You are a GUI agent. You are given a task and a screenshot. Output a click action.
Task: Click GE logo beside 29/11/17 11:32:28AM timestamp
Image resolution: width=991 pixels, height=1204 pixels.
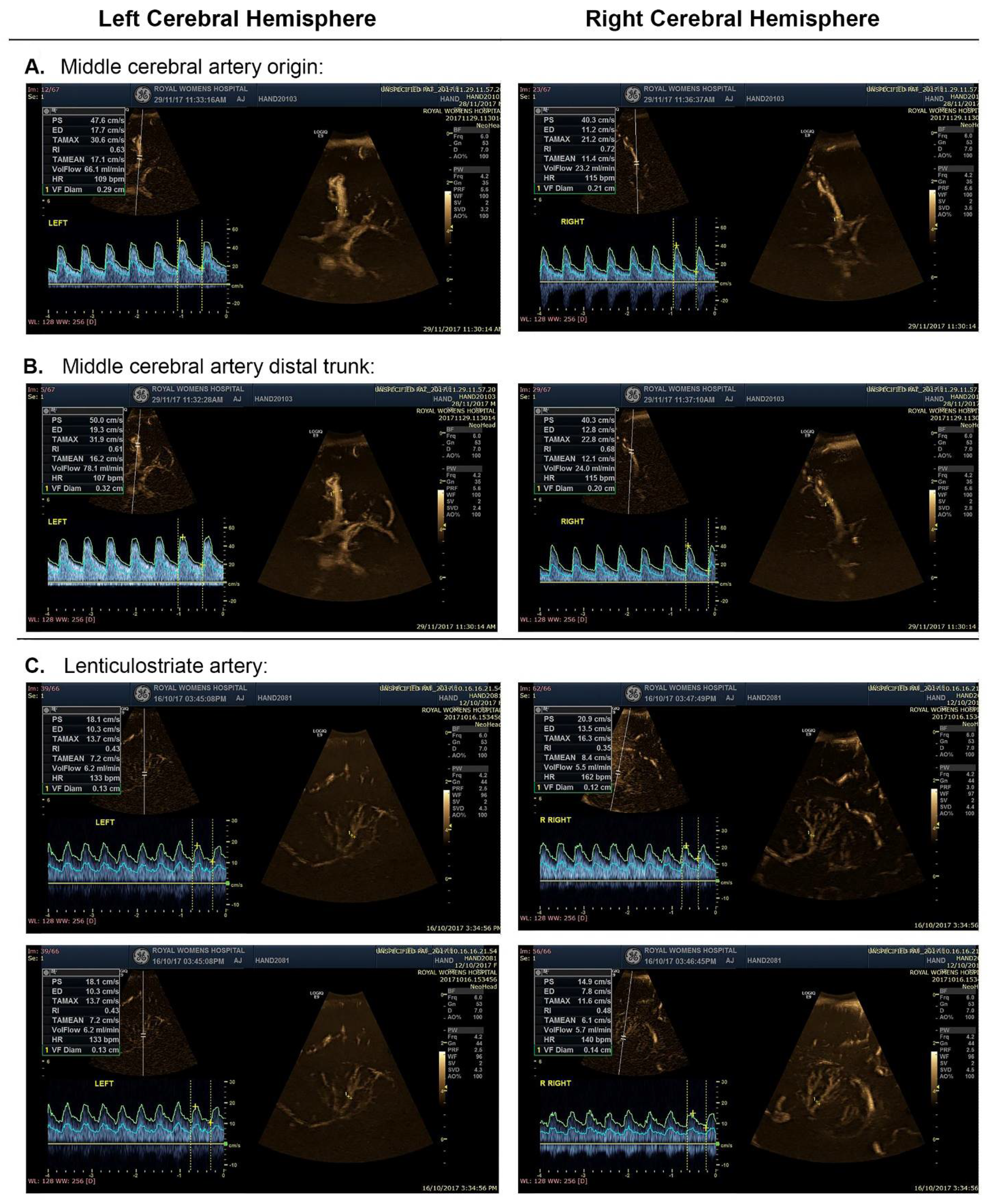(x=141, y=394)
